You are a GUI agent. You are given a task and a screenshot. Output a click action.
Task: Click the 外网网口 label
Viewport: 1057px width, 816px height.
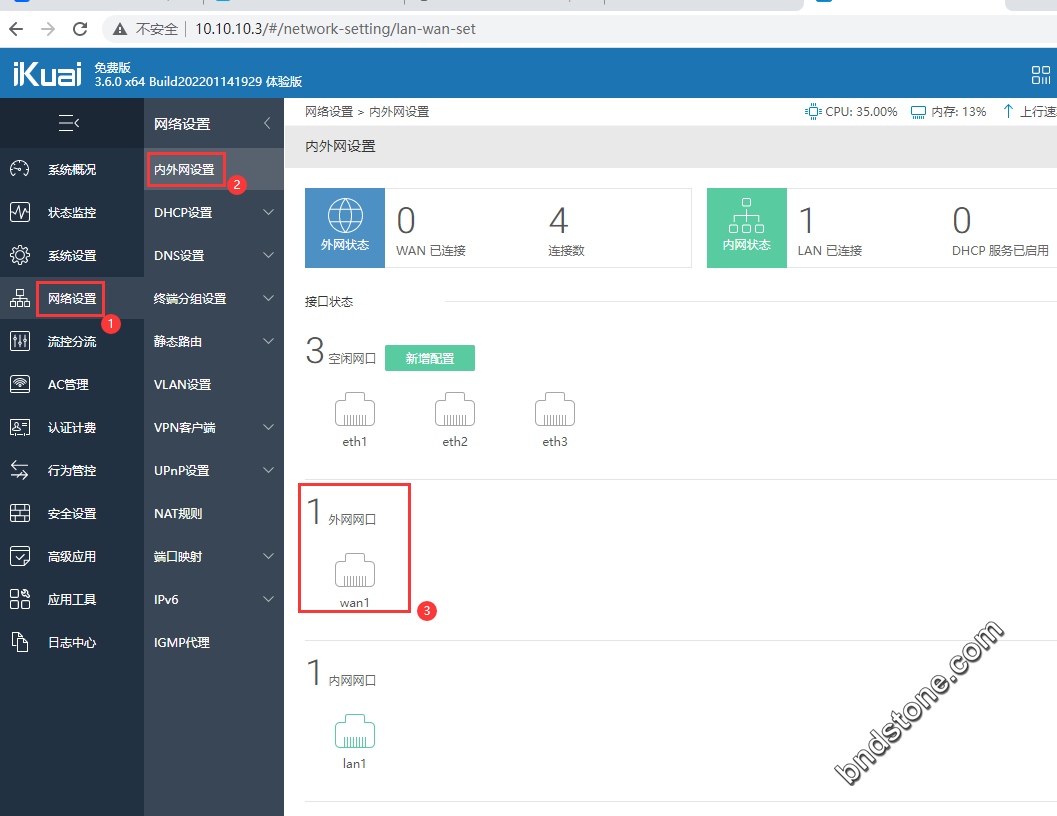point(352,519)
